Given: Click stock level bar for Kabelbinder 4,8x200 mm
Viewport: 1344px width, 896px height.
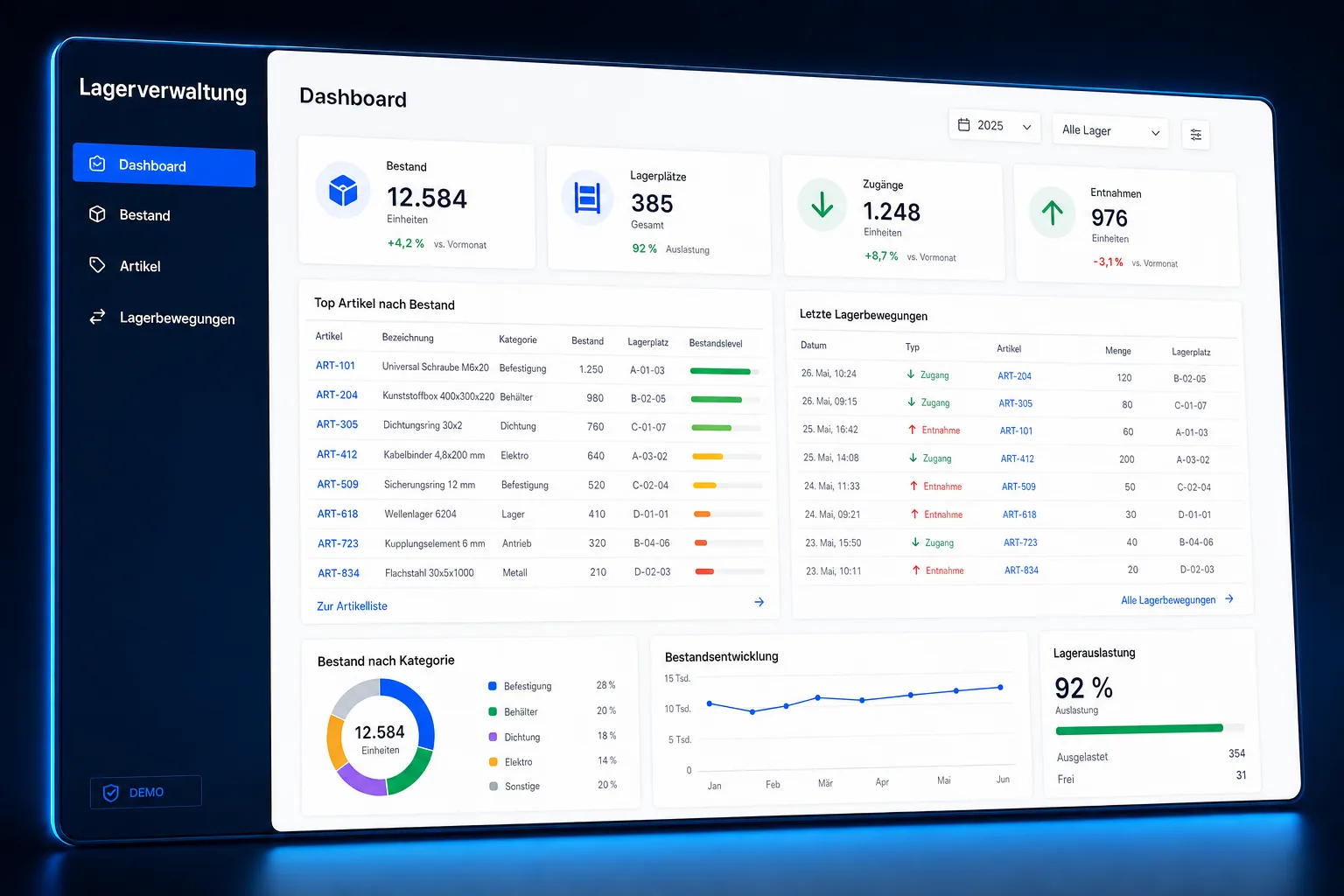Looking at the screenshot, I should coord(727,456).
